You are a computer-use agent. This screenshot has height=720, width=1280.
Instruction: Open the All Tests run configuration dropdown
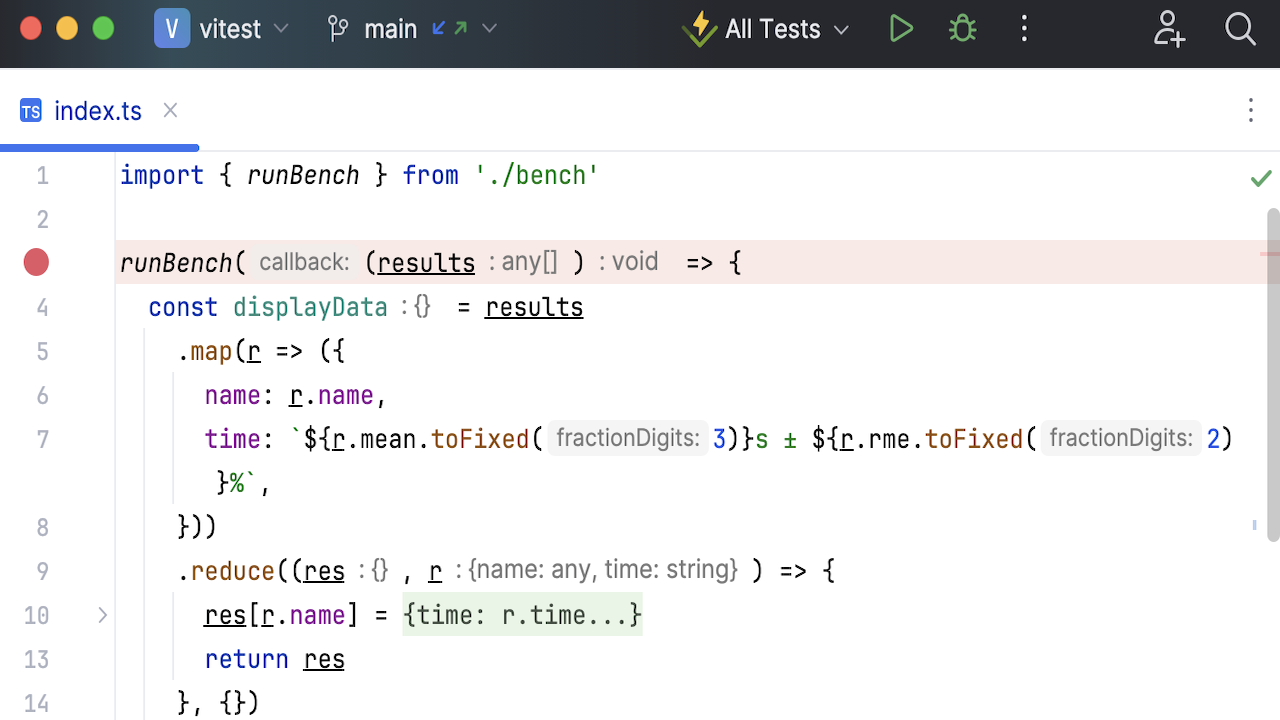(x=841, y=29)
